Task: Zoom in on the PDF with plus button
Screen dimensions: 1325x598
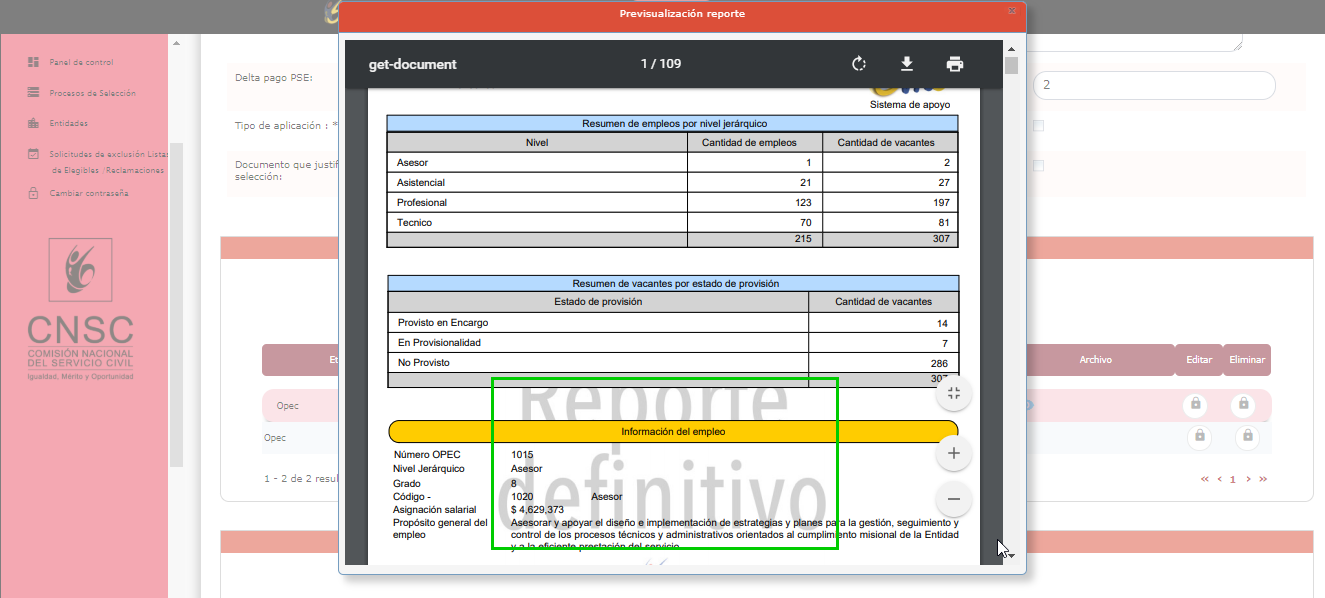Action: (x=953, y=454)
